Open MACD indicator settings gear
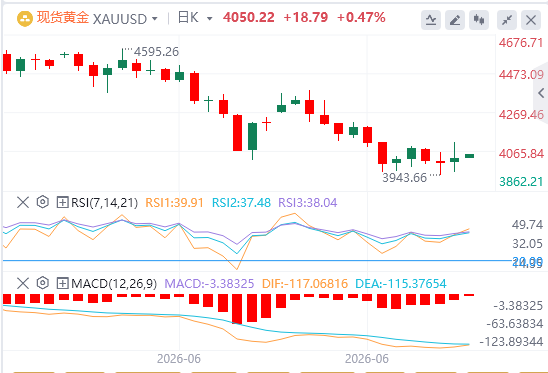Image resolution: width=548 pixels, height=373 pixels. coord(42,283)
